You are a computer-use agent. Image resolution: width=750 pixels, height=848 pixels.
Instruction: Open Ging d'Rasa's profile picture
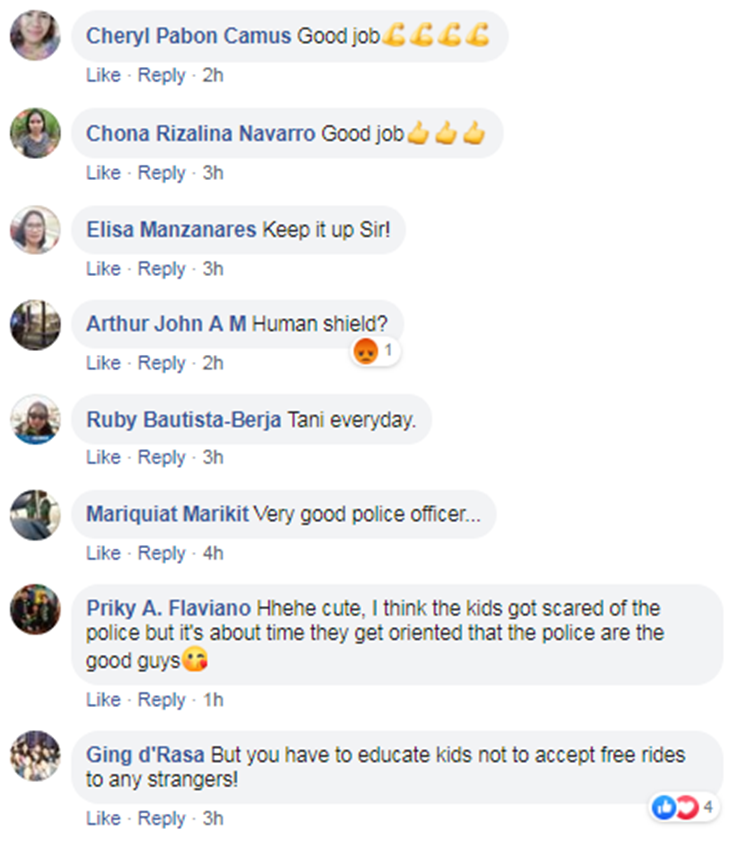[x=35, y=756]
